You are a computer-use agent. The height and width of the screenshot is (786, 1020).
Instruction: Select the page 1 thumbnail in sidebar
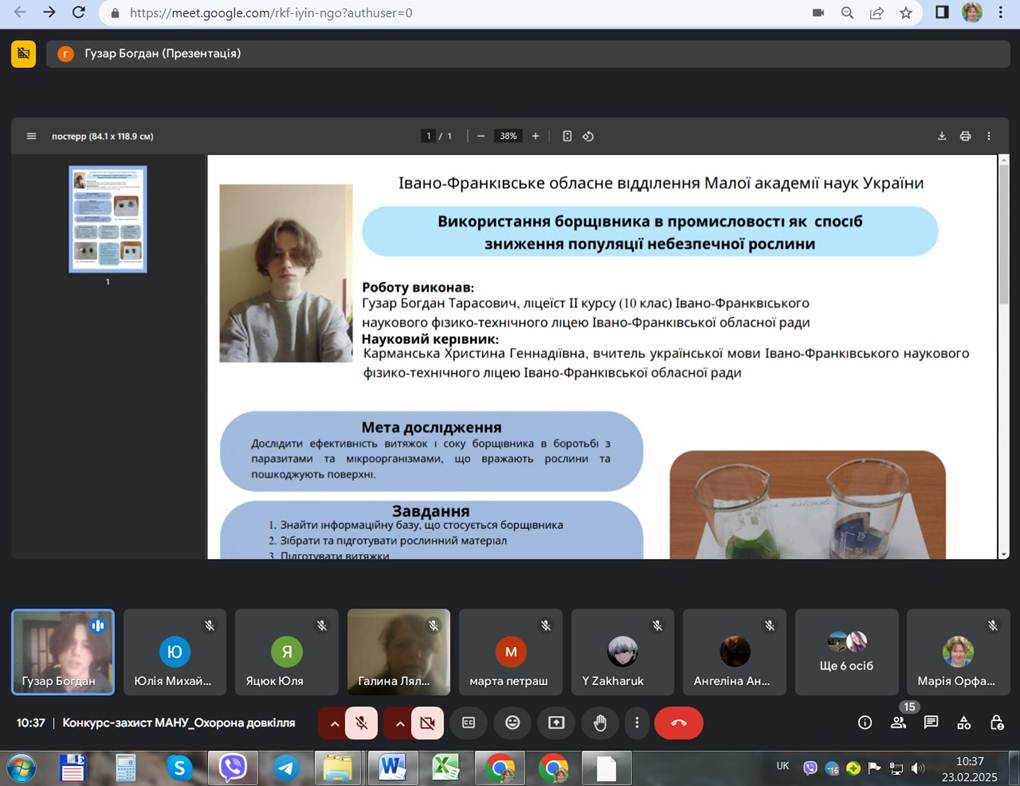point(107,219)
